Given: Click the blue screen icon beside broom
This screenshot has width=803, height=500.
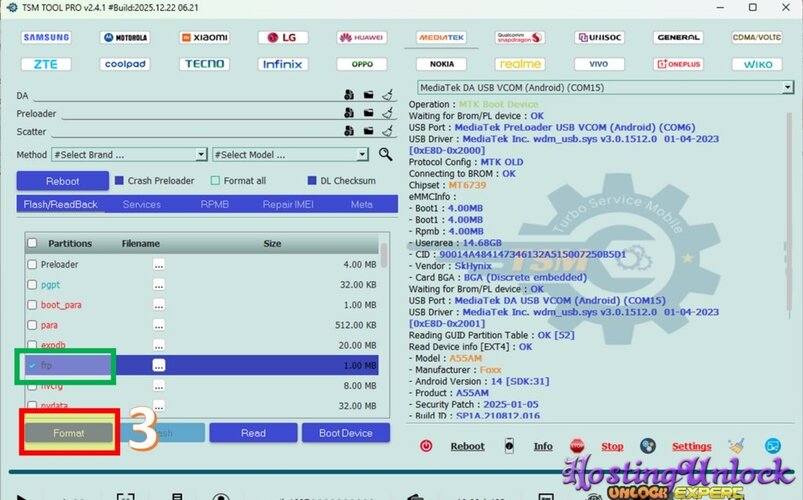Looking at the screenshot, I should click(773, 446).
